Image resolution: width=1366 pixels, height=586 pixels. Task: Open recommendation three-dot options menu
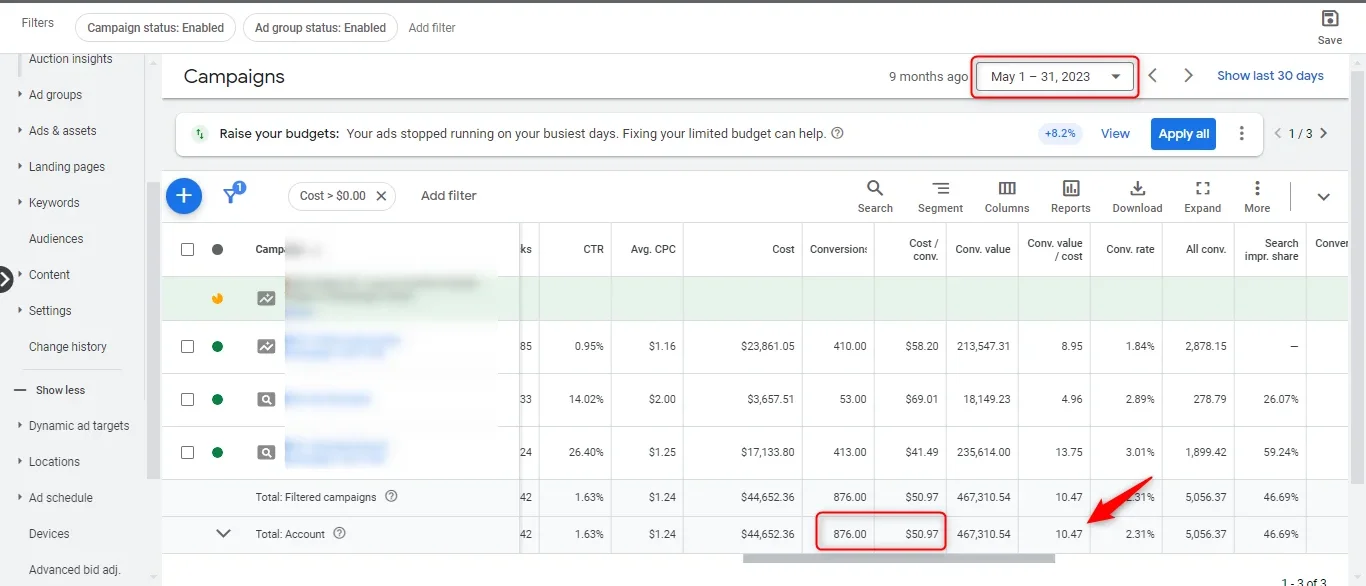click(1242, 133)
